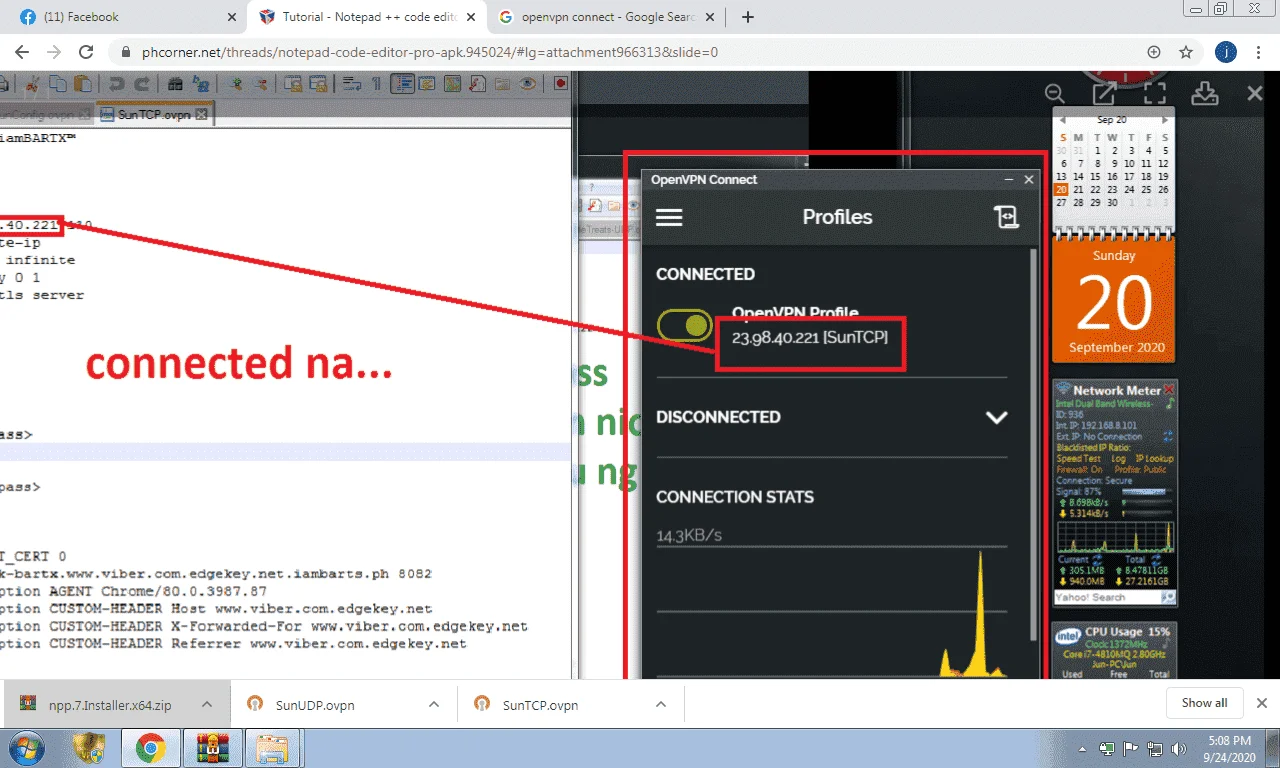Click Speed Test in Network Meter

[x=1077, y=458]
